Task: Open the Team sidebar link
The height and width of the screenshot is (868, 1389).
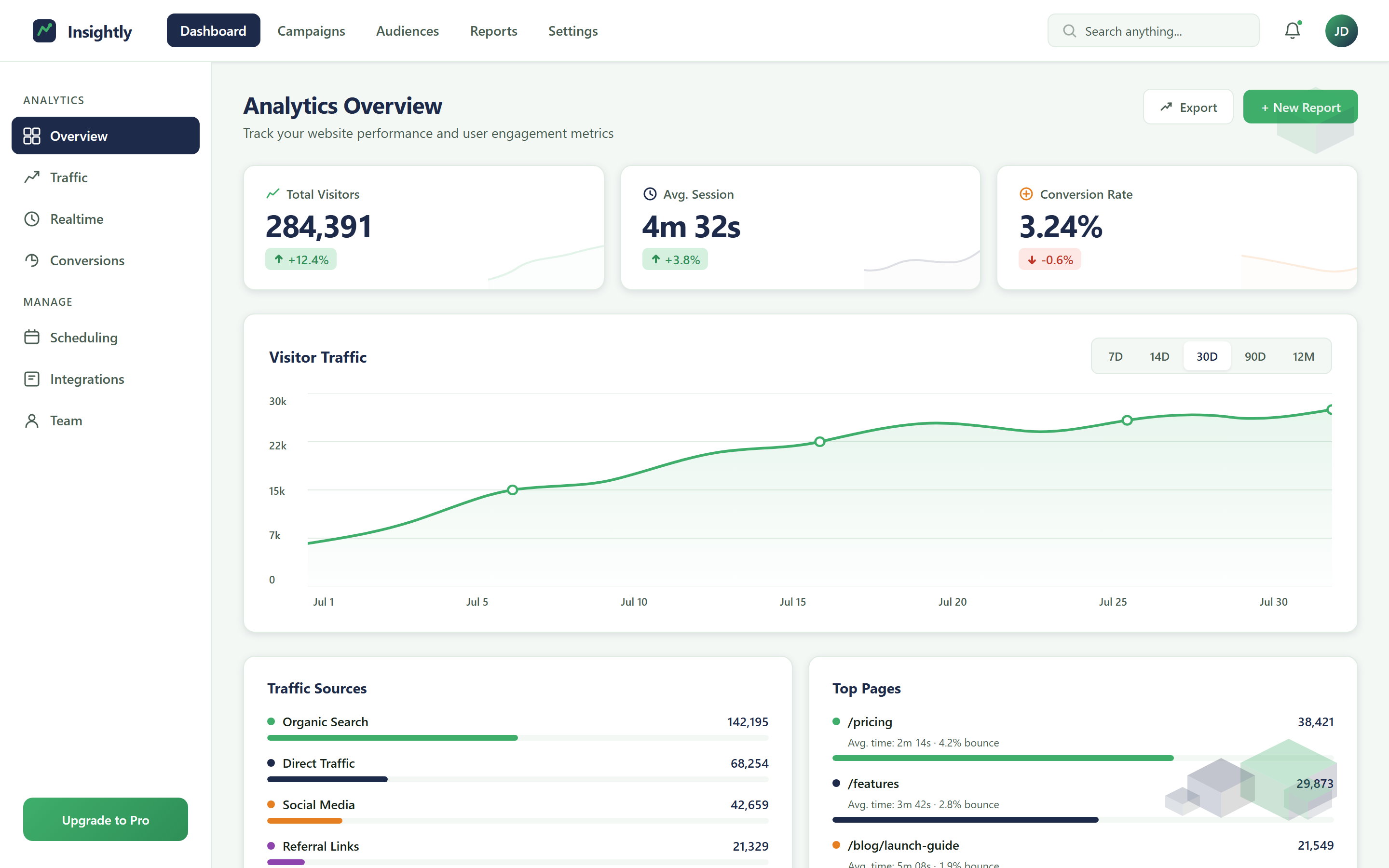Action: pos(106,421)
